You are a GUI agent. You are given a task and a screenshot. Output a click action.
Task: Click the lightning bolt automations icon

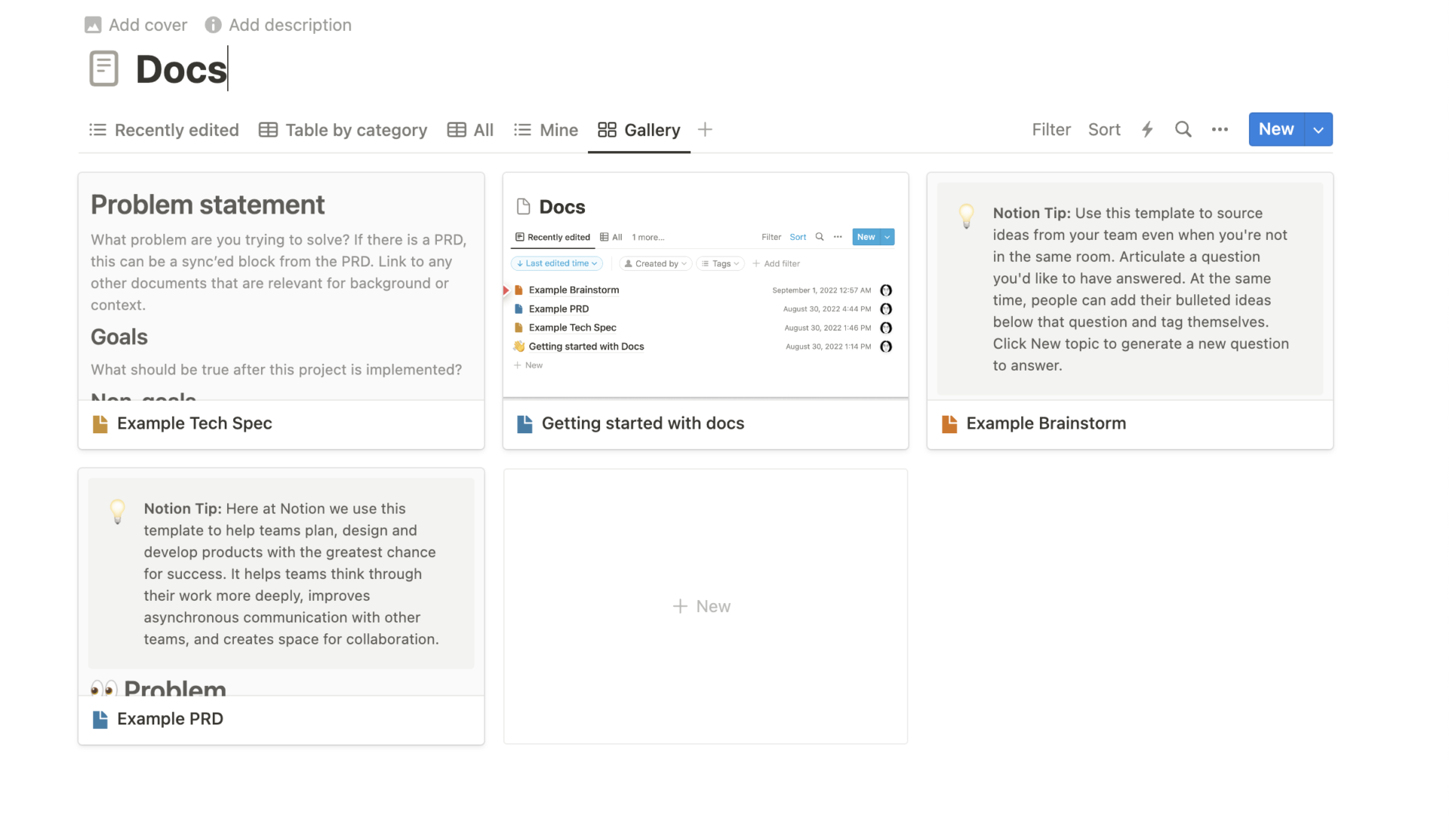click(1147, 130)
